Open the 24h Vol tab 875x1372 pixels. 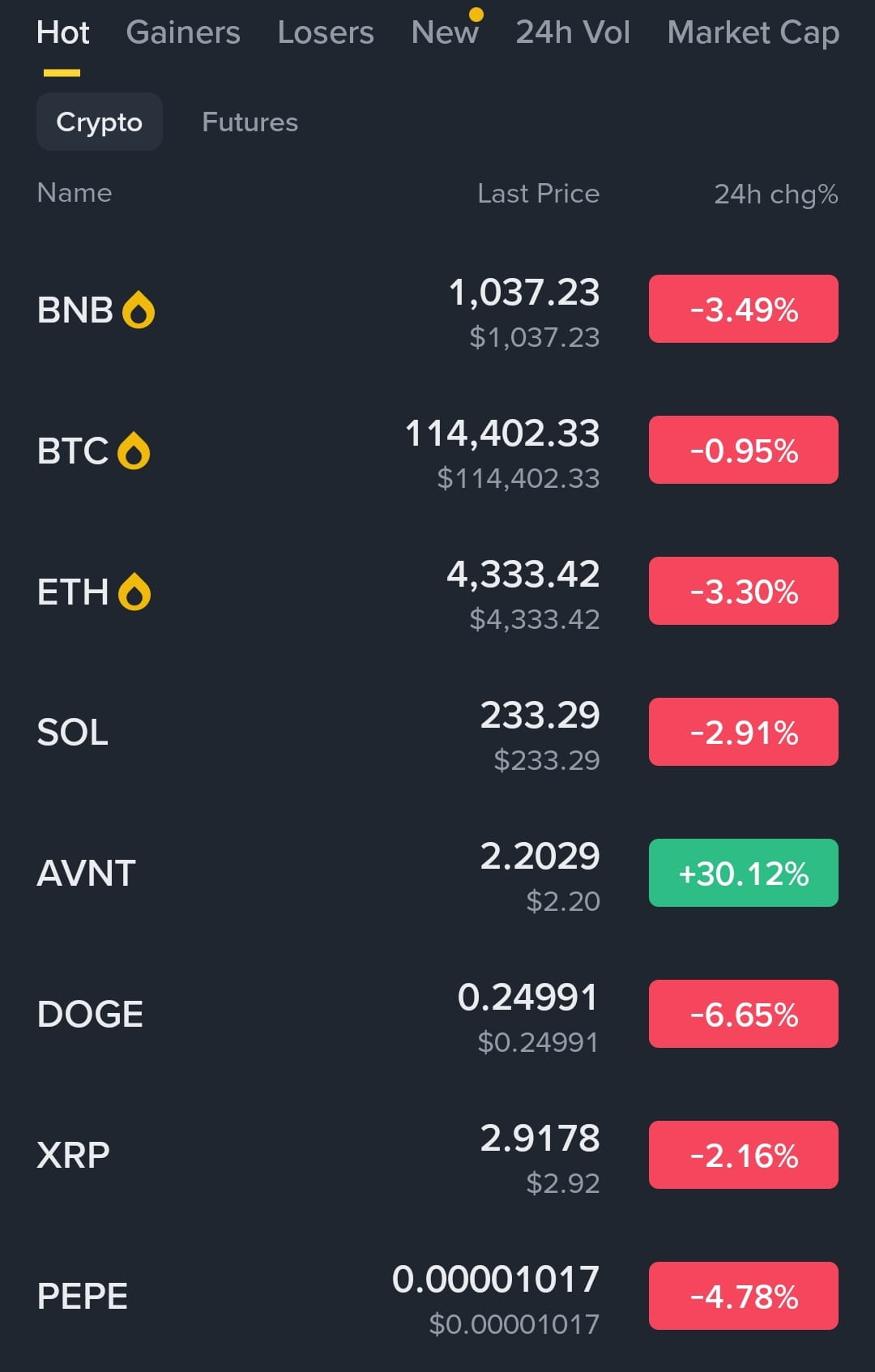[573, 32]
